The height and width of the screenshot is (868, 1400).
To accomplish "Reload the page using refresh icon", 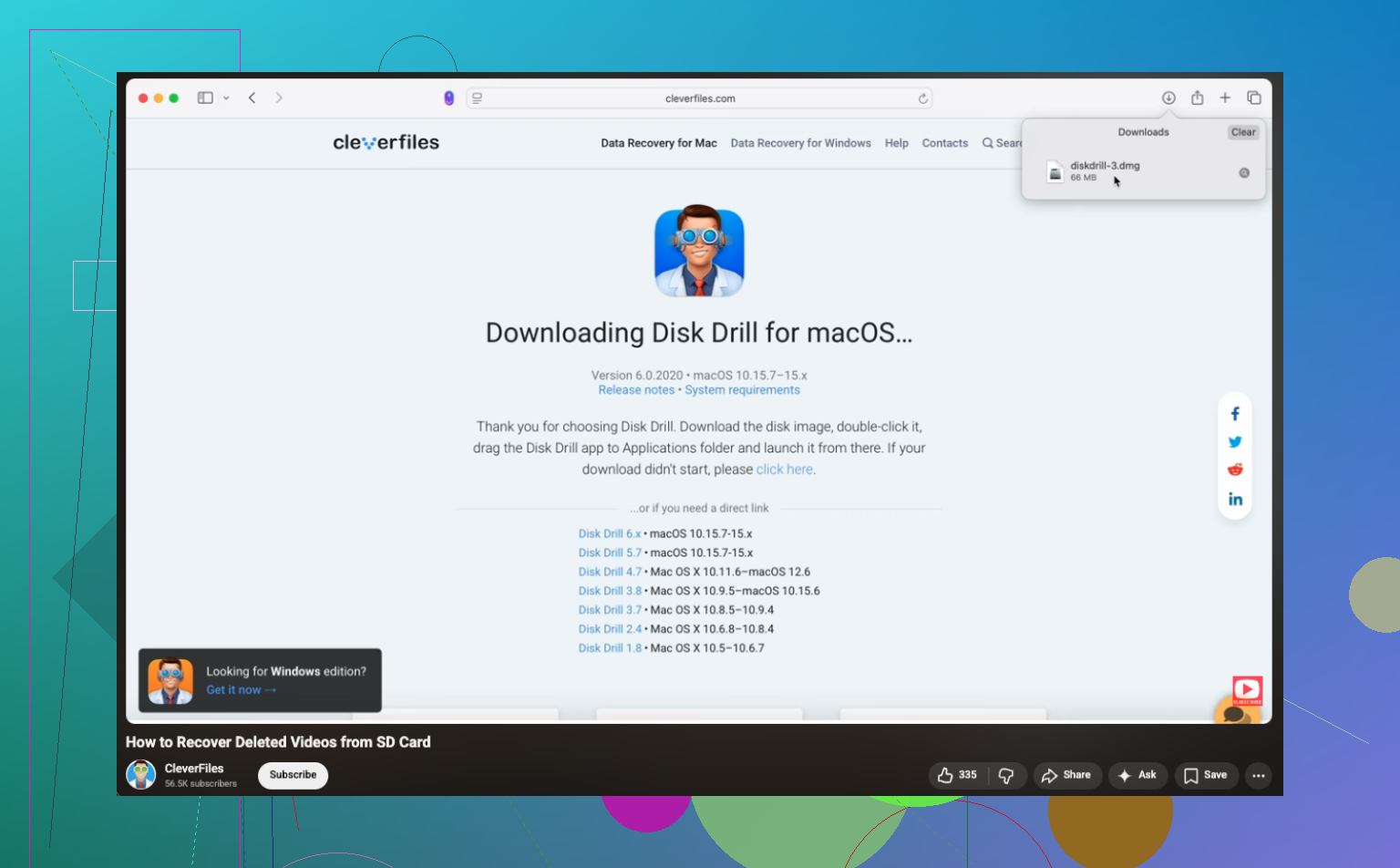I will pyautogui.click(x=922, y=98).
